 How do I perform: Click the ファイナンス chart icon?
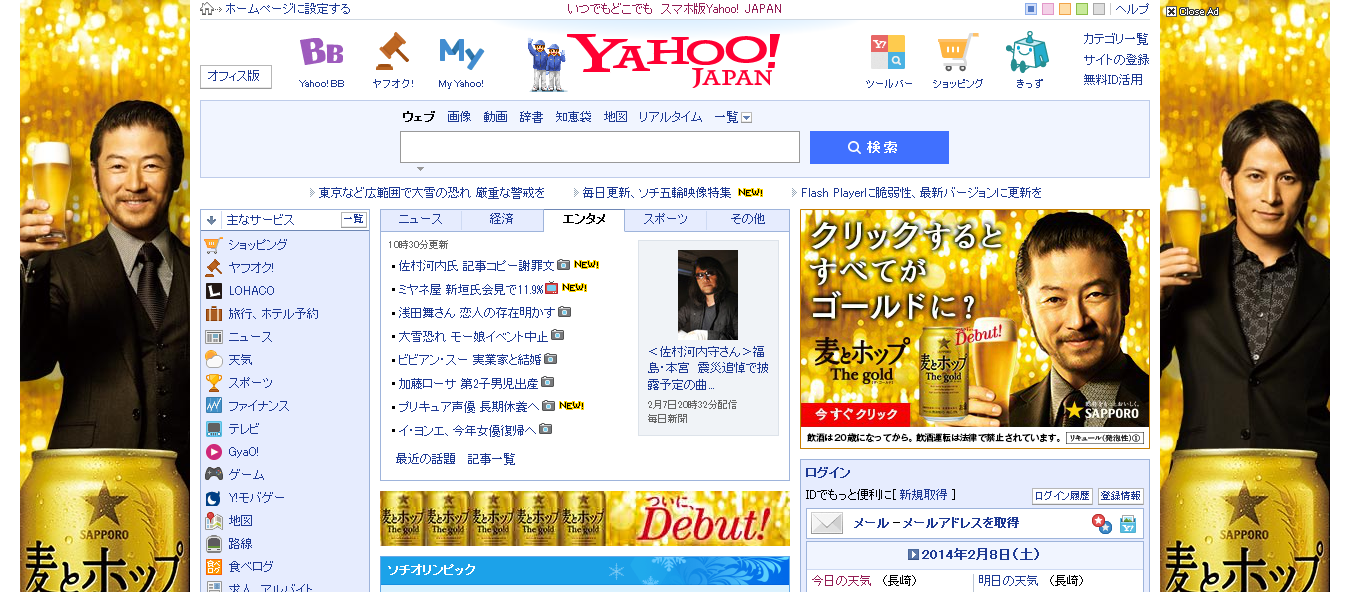click(213, 406)
